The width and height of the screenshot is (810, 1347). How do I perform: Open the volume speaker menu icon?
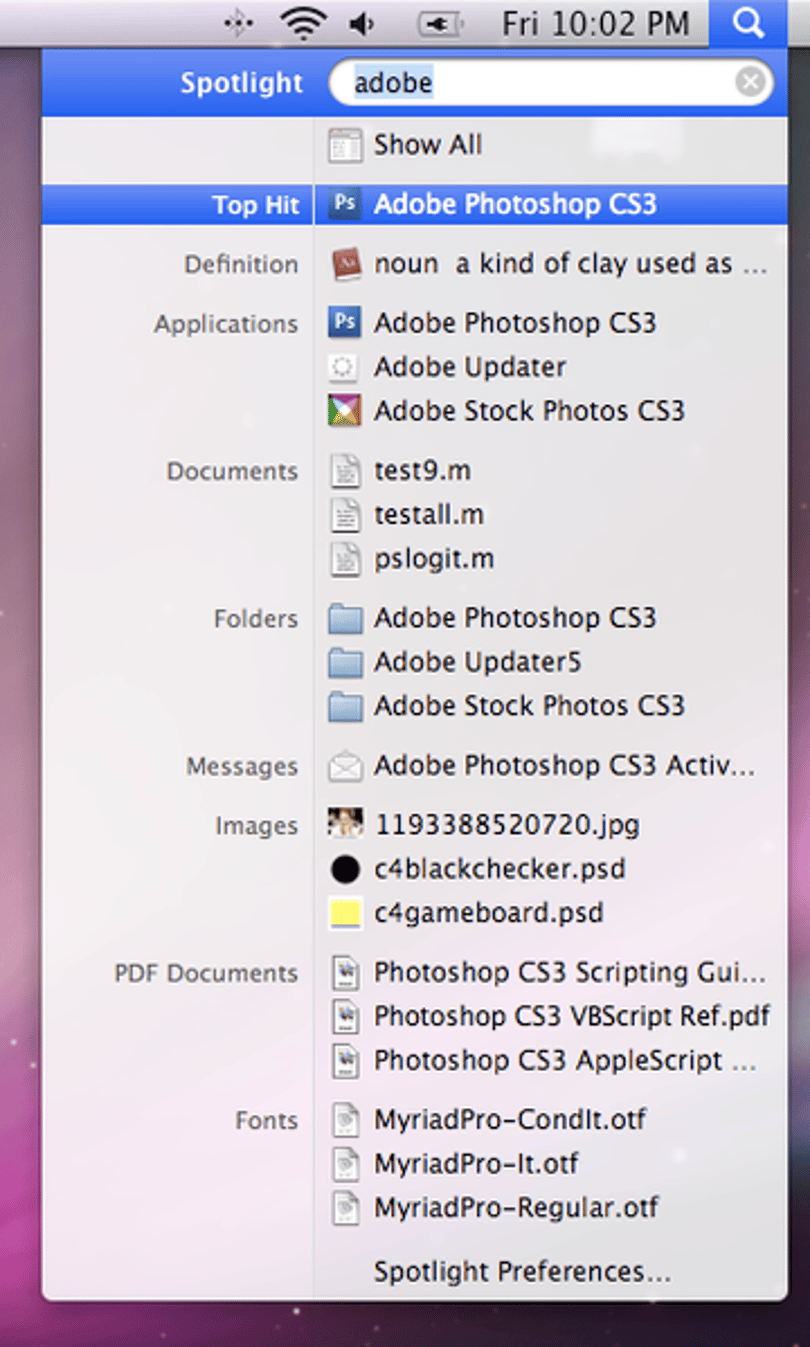coord(362,23)
